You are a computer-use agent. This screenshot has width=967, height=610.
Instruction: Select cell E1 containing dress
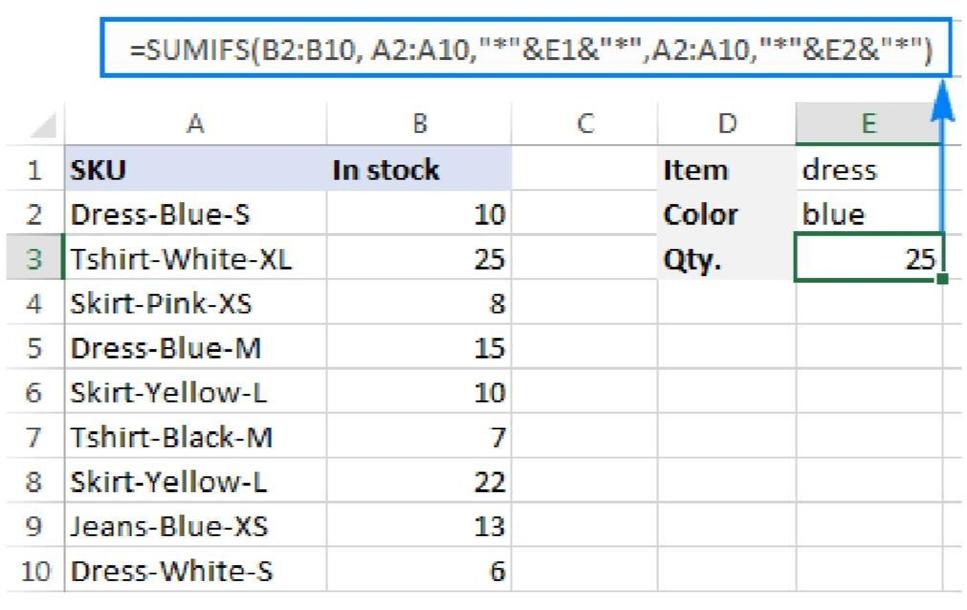(x=868, y=170)
